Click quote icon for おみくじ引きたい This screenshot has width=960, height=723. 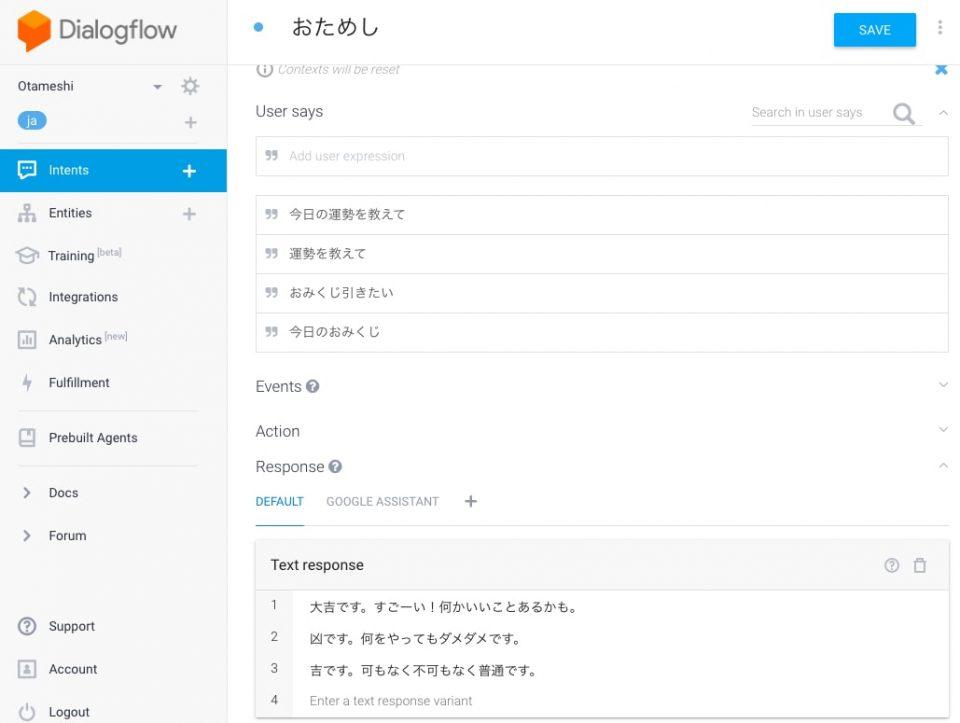pos(271,292)
